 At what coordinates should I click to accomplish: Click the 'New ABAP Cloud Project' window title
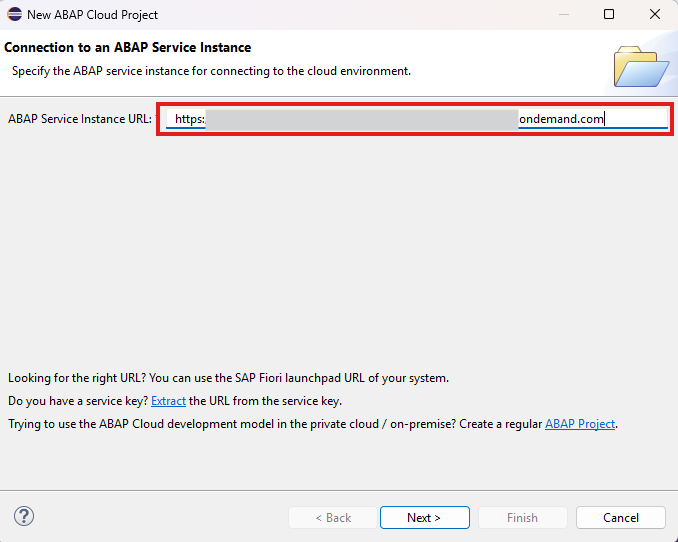(x=92, y=15)
